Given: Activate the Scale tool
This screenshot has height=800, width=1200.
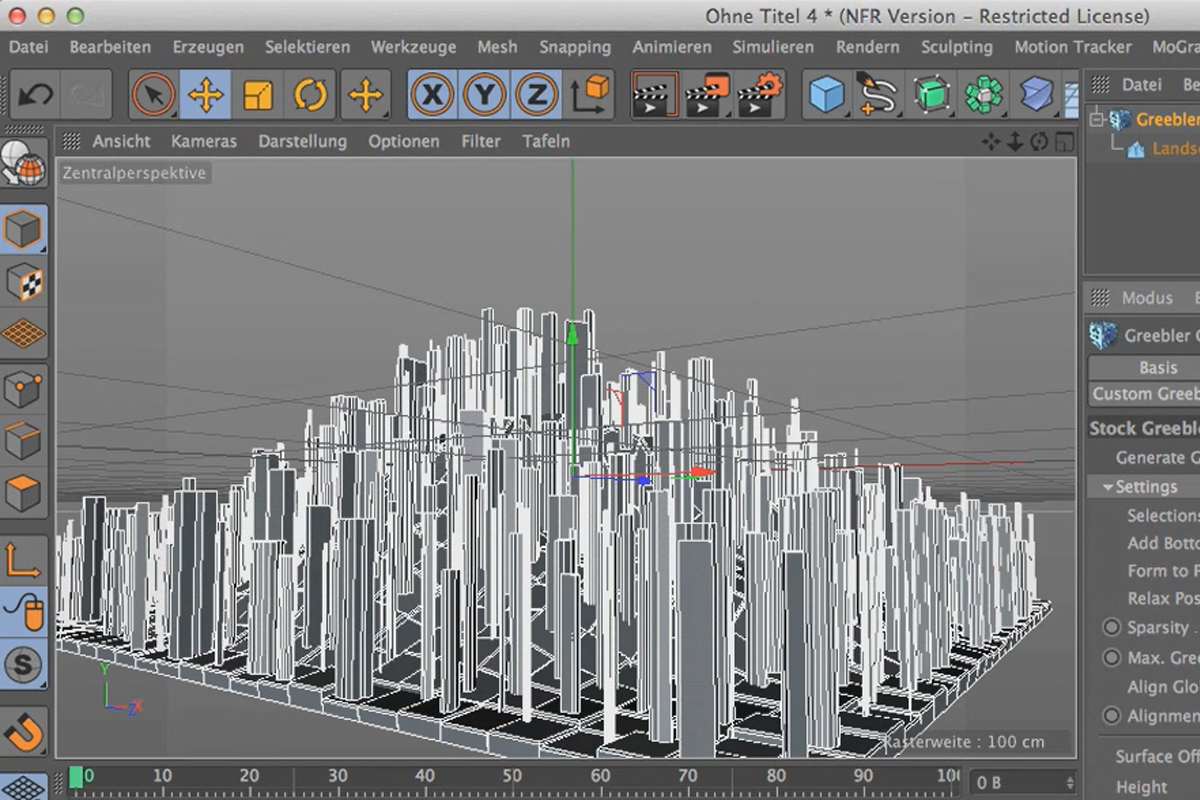Looking at the screenshot, I should point(258,96).
